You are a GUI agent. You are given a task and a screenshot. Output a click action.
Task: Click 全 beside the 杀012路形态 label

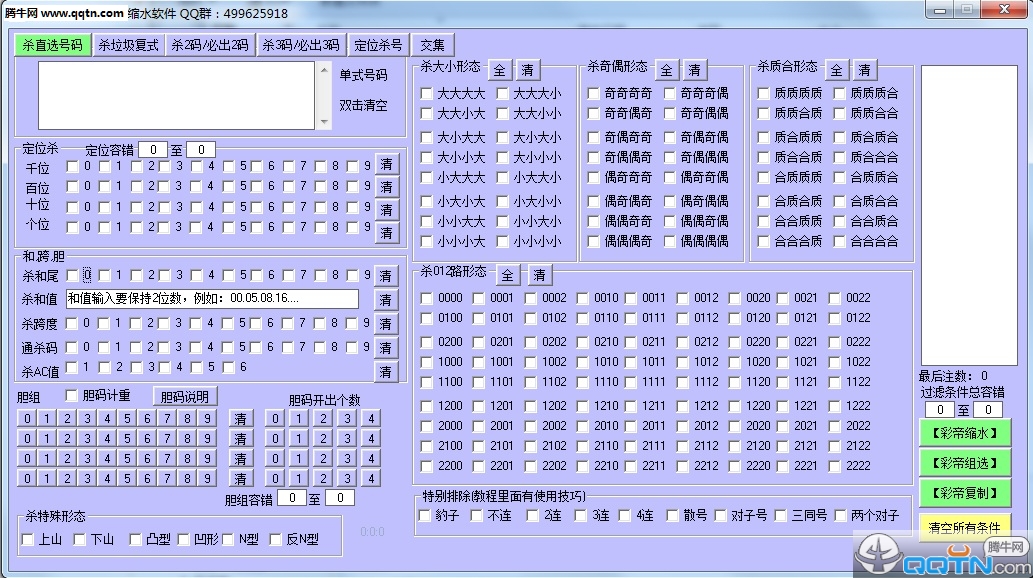point(507,274)
